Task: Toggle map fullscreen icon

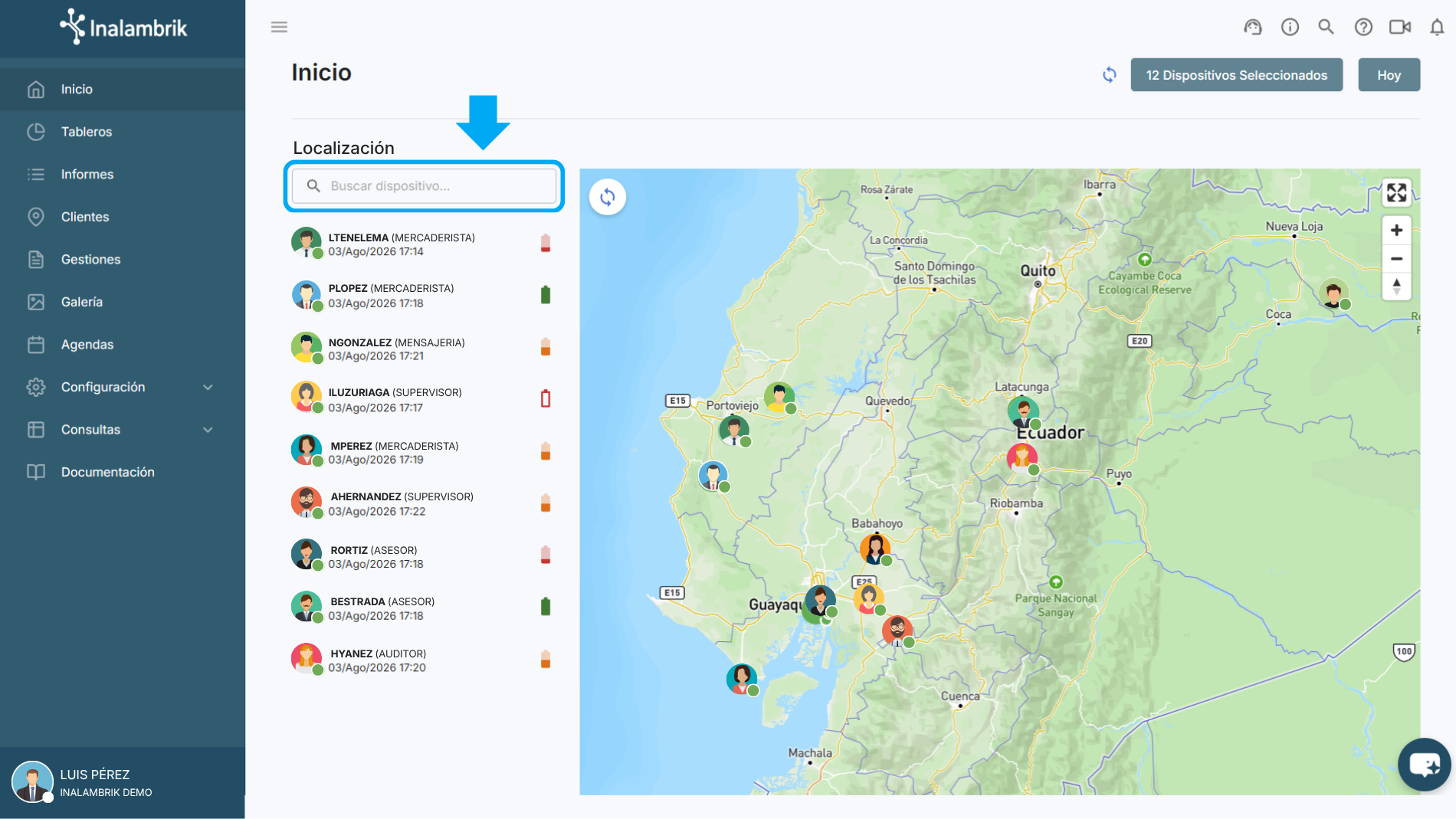Action: tap(1396, 192)
